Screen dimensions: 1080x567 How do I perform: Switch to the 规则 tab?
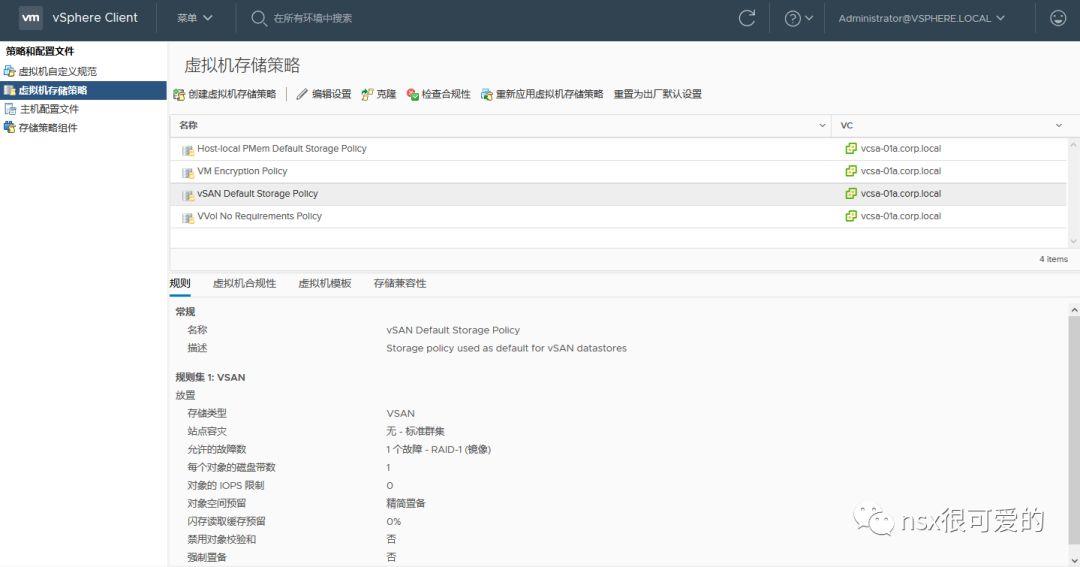coord(180,283)
